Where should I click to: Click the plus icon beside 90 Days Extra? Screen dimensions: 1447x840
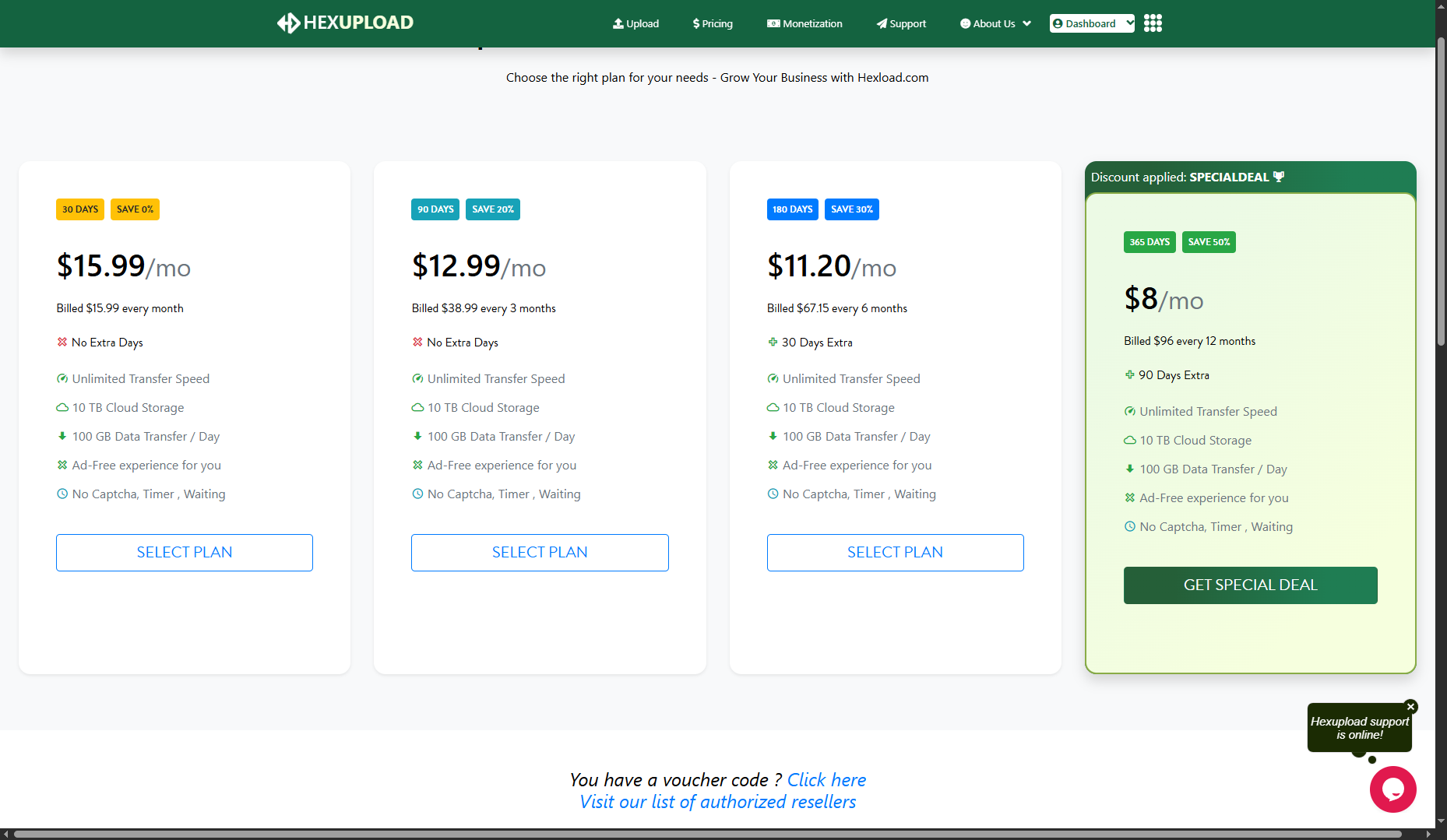1129,374
